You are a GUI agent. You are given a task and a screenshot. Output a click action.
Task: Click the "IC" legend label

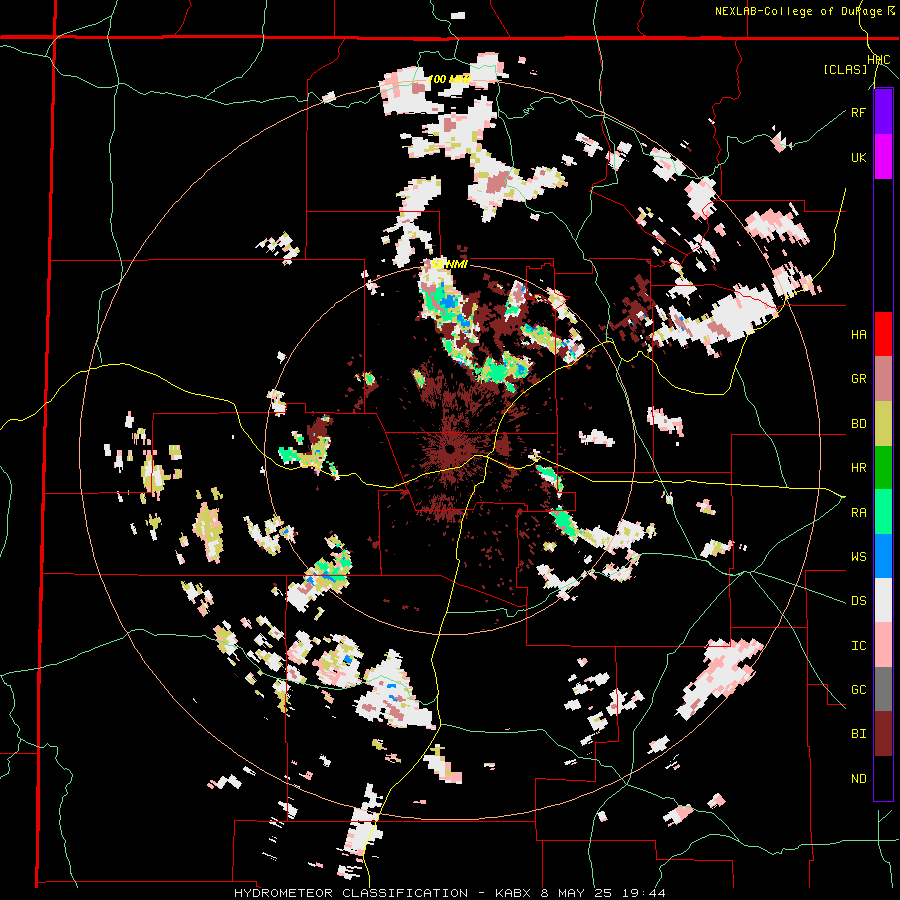coord(858,646)
